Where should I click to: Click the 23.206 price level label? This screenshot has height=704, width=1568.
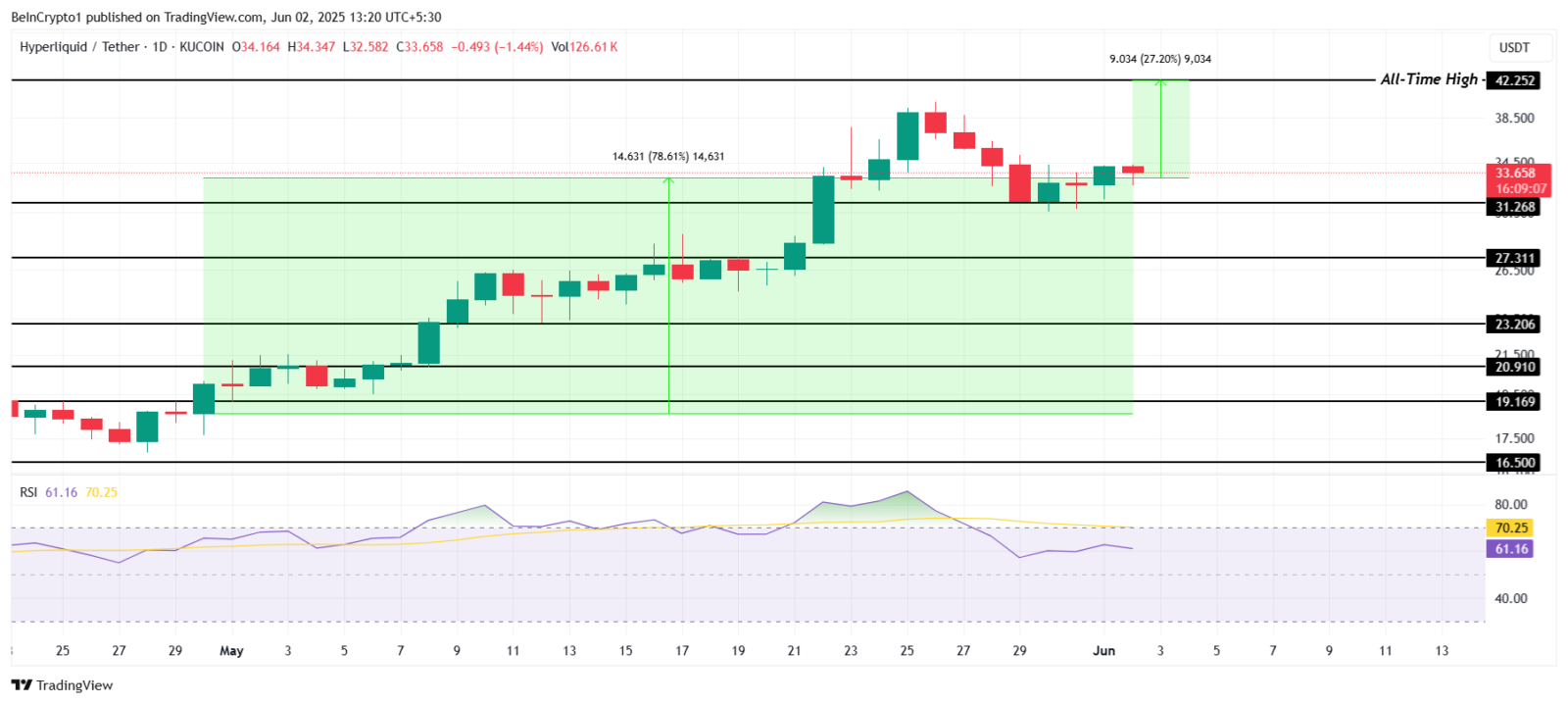click(x=1513, y=325)
